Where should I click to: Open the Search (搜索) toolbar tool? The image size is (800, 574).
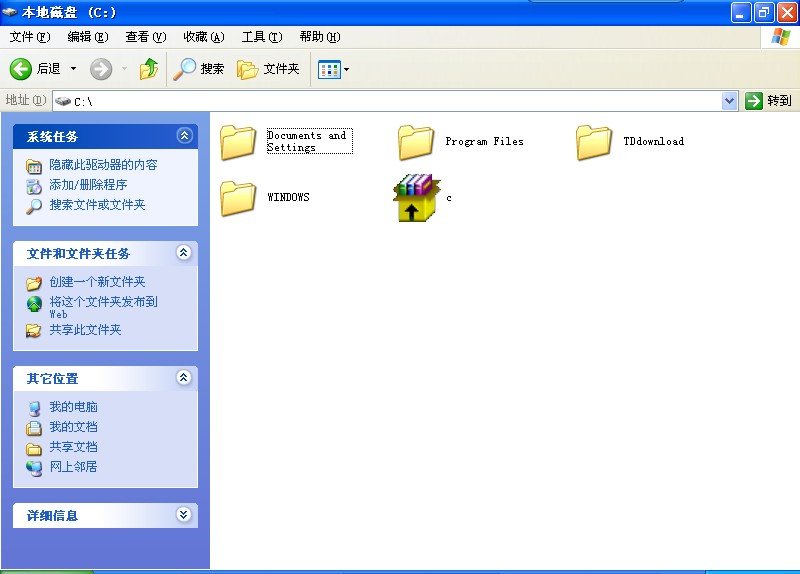click(x=199, y=69)
